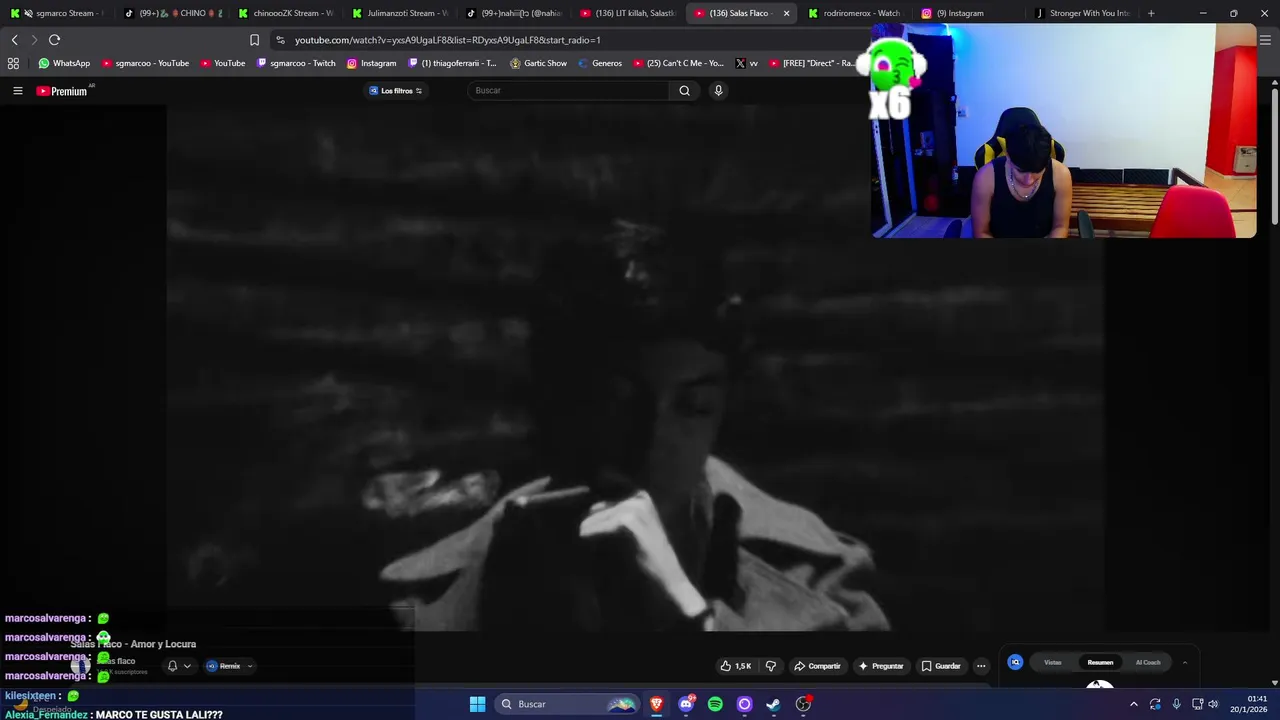
Task: Like the video with 1,5 K thumbs up
Action: [x=735, y=666]
